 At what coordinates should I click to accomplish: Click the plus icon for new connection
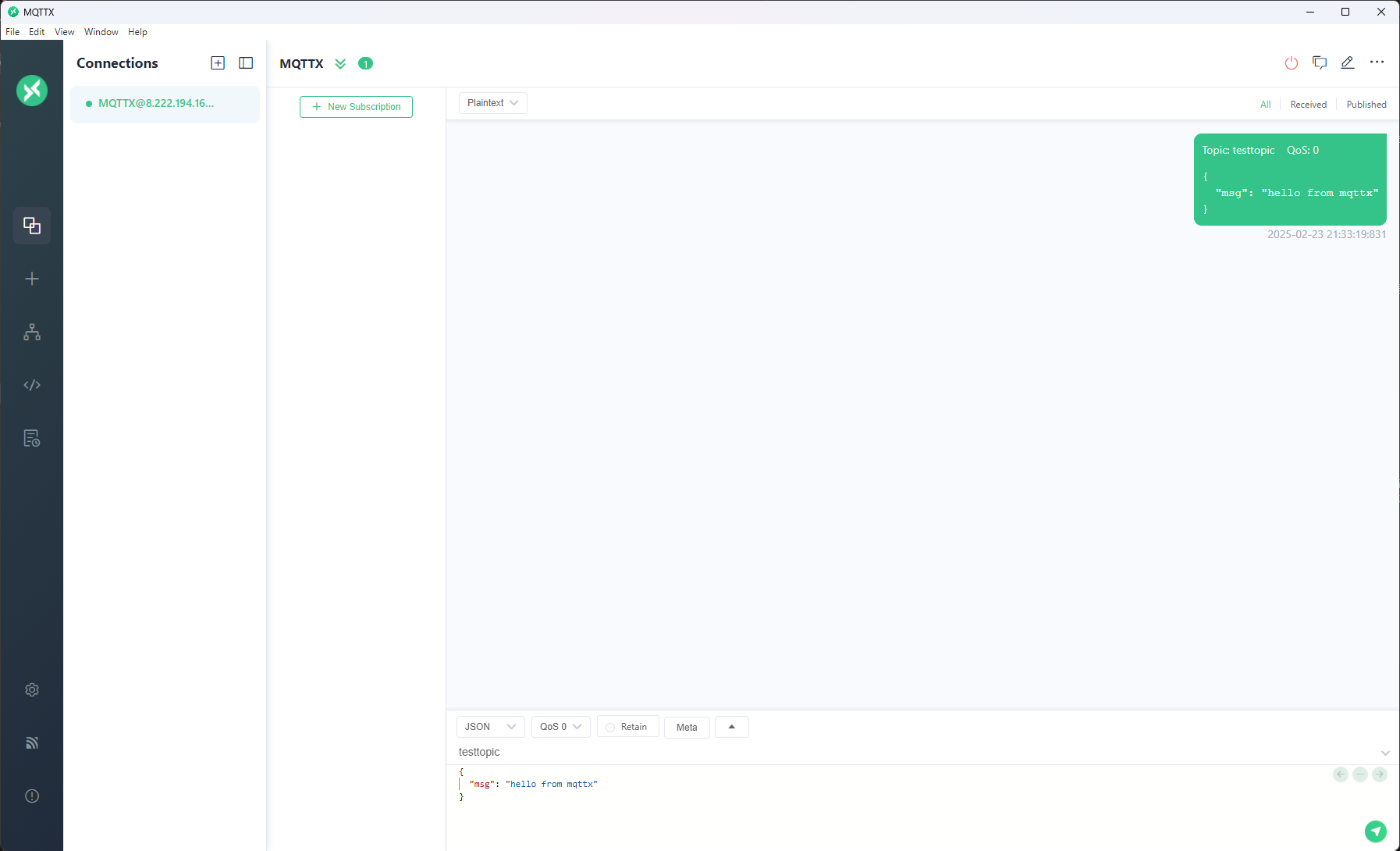32,279
